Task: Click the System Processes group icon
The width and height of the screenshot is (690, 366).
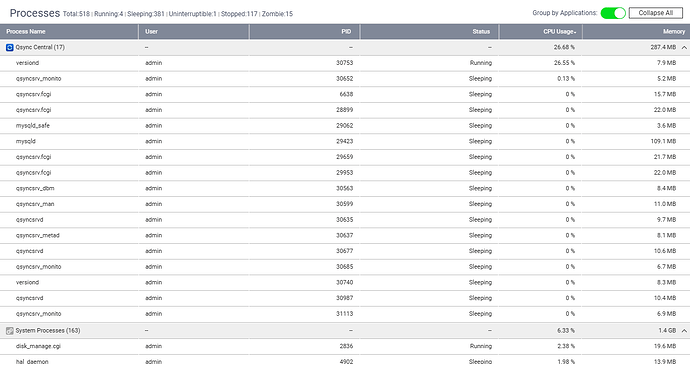Action: pyautogui.click(x=10, y=331)
